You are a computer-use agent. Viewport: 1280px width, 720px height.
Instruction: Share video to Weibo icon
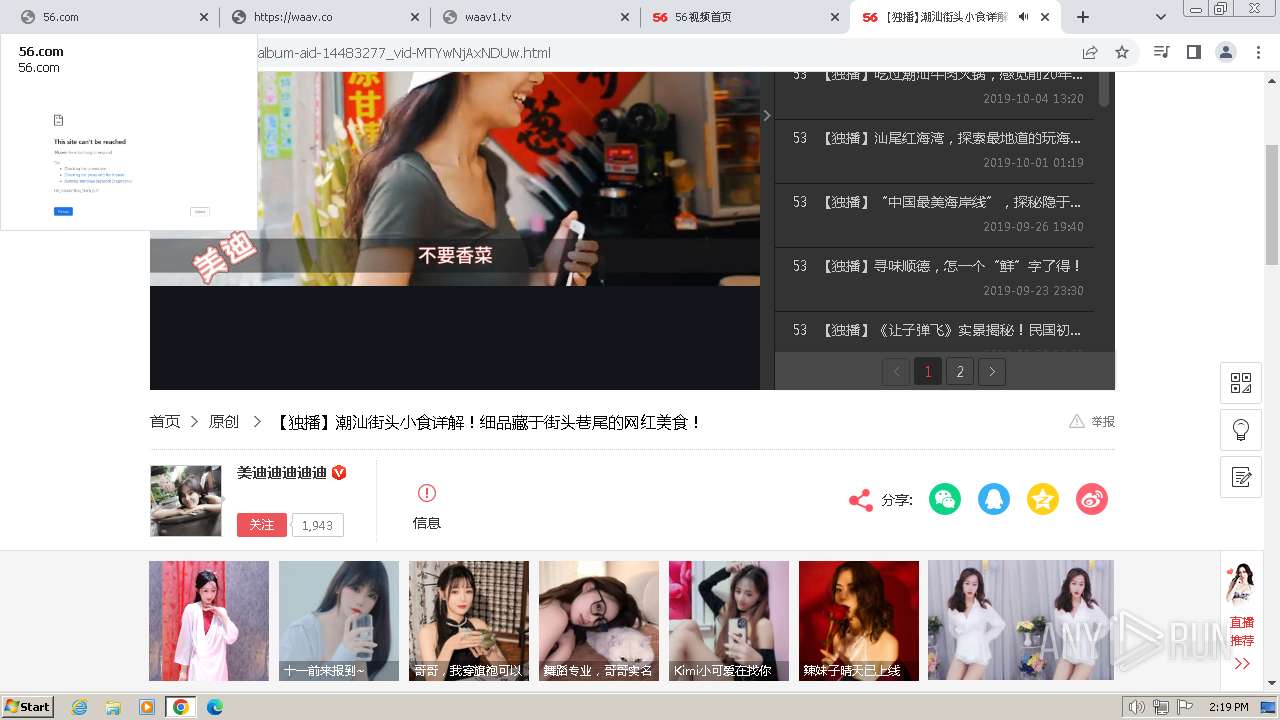1092,499
